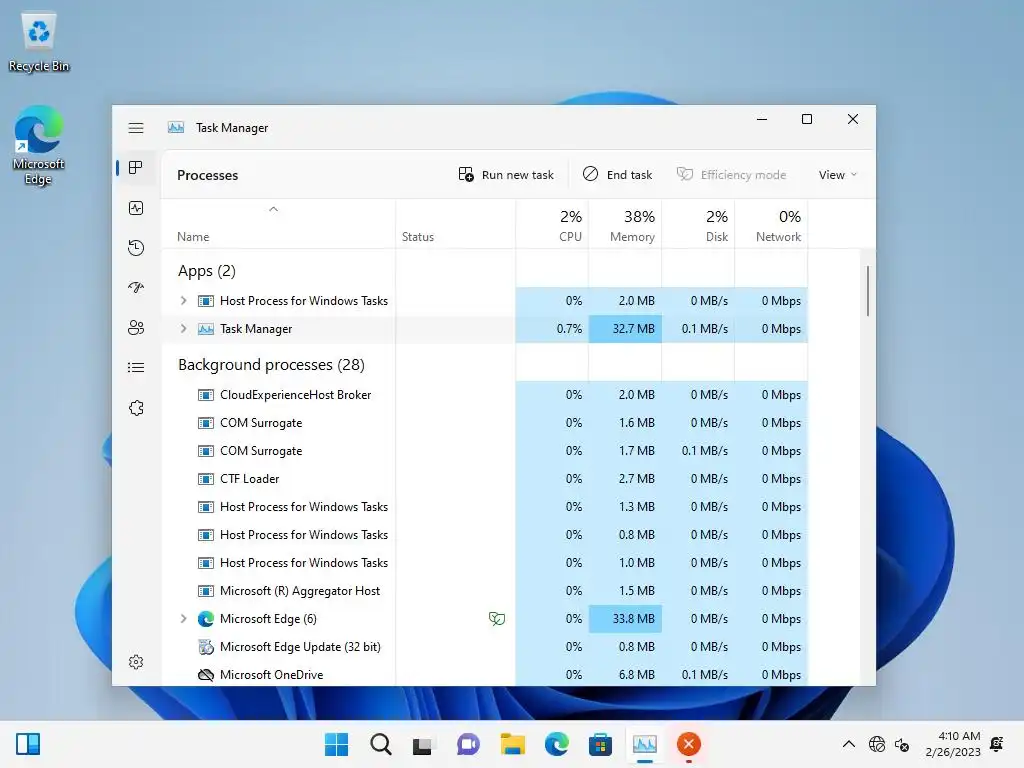Viewport: 1024px width, 768px height.
Task: Click the Task Manager title bar app icon
Action: click(176, 127)
